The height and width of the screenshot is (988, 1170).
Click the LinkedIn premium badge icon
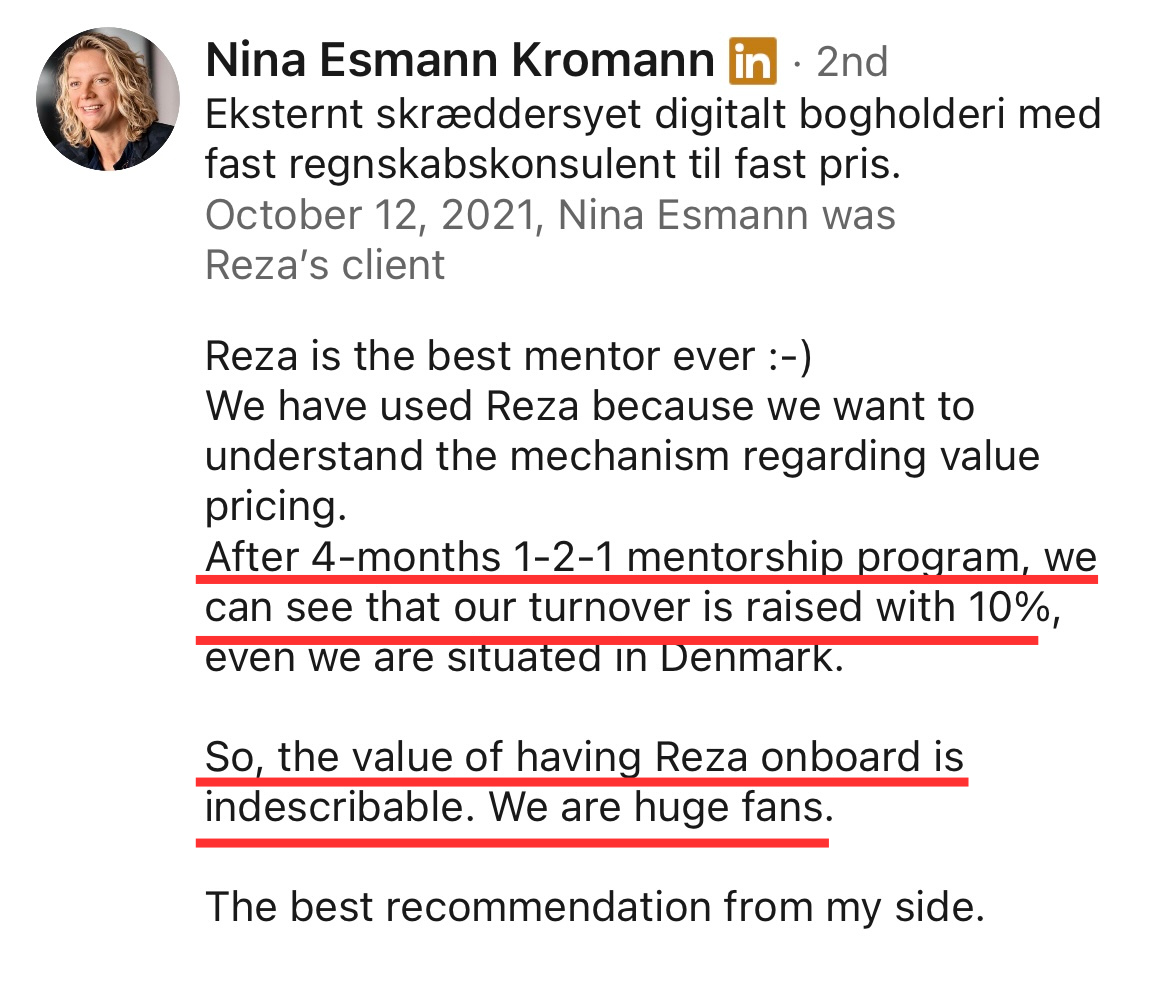click(752, 60)
